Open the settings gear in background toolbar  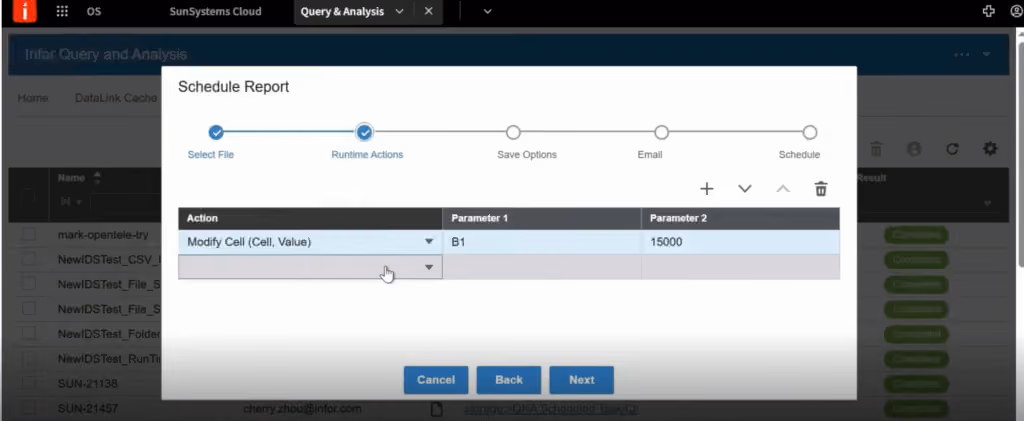pyautogui.click(x=990, y=149)
